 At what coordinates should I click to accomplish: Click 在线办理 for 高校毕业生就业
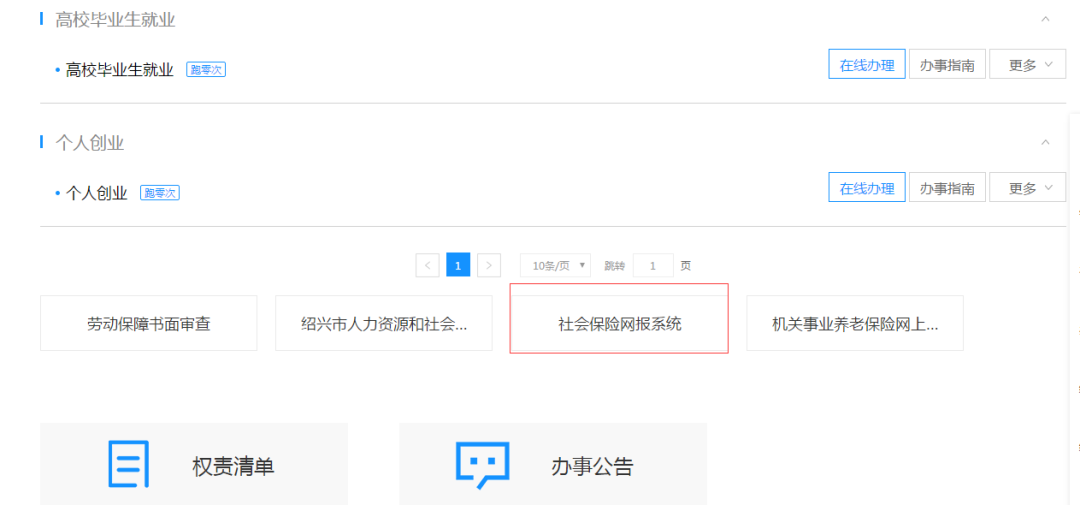click(866, 64)
